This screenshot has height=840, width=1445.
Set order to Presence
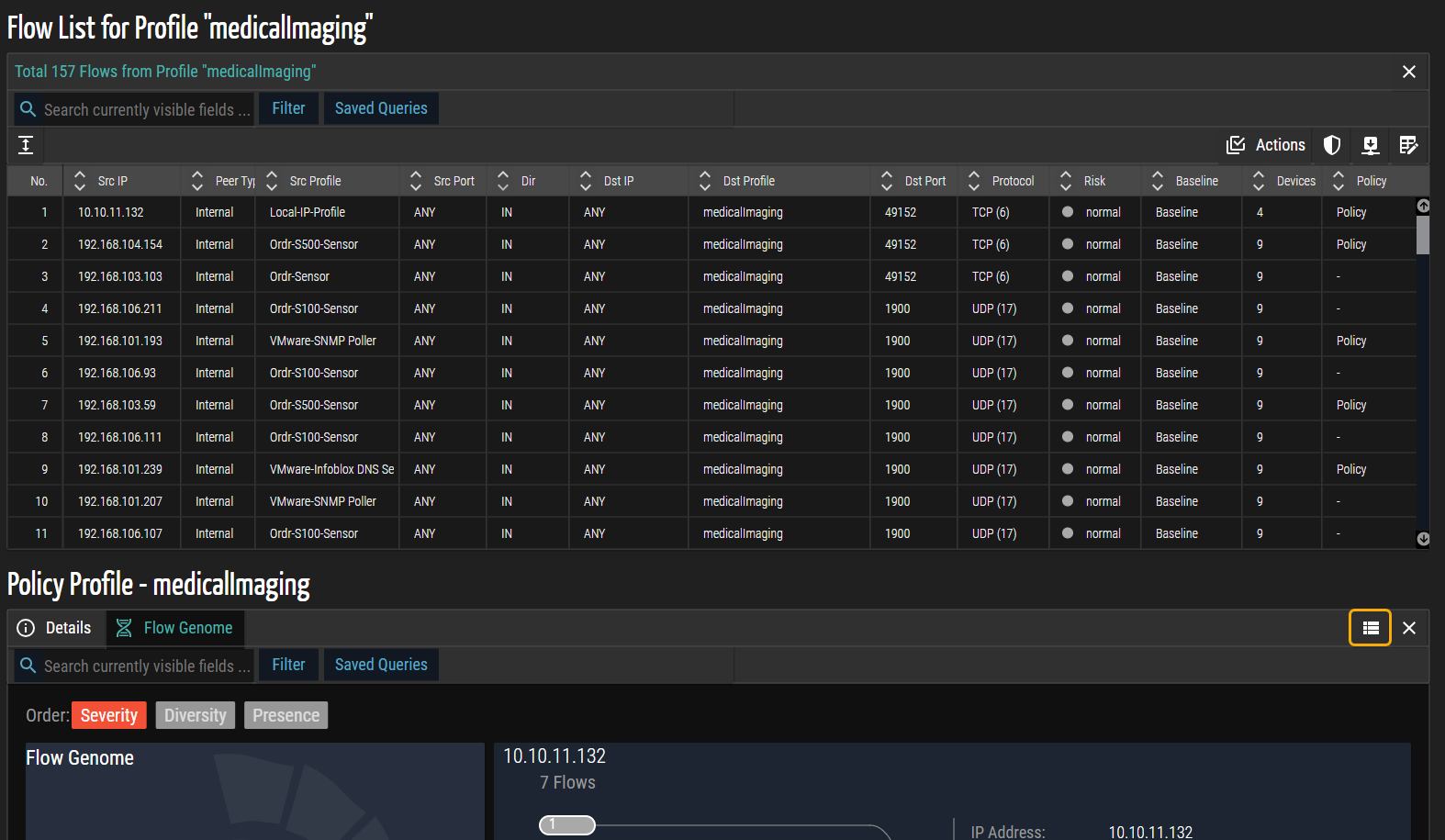pyautogui.click(x=286, y=715)
